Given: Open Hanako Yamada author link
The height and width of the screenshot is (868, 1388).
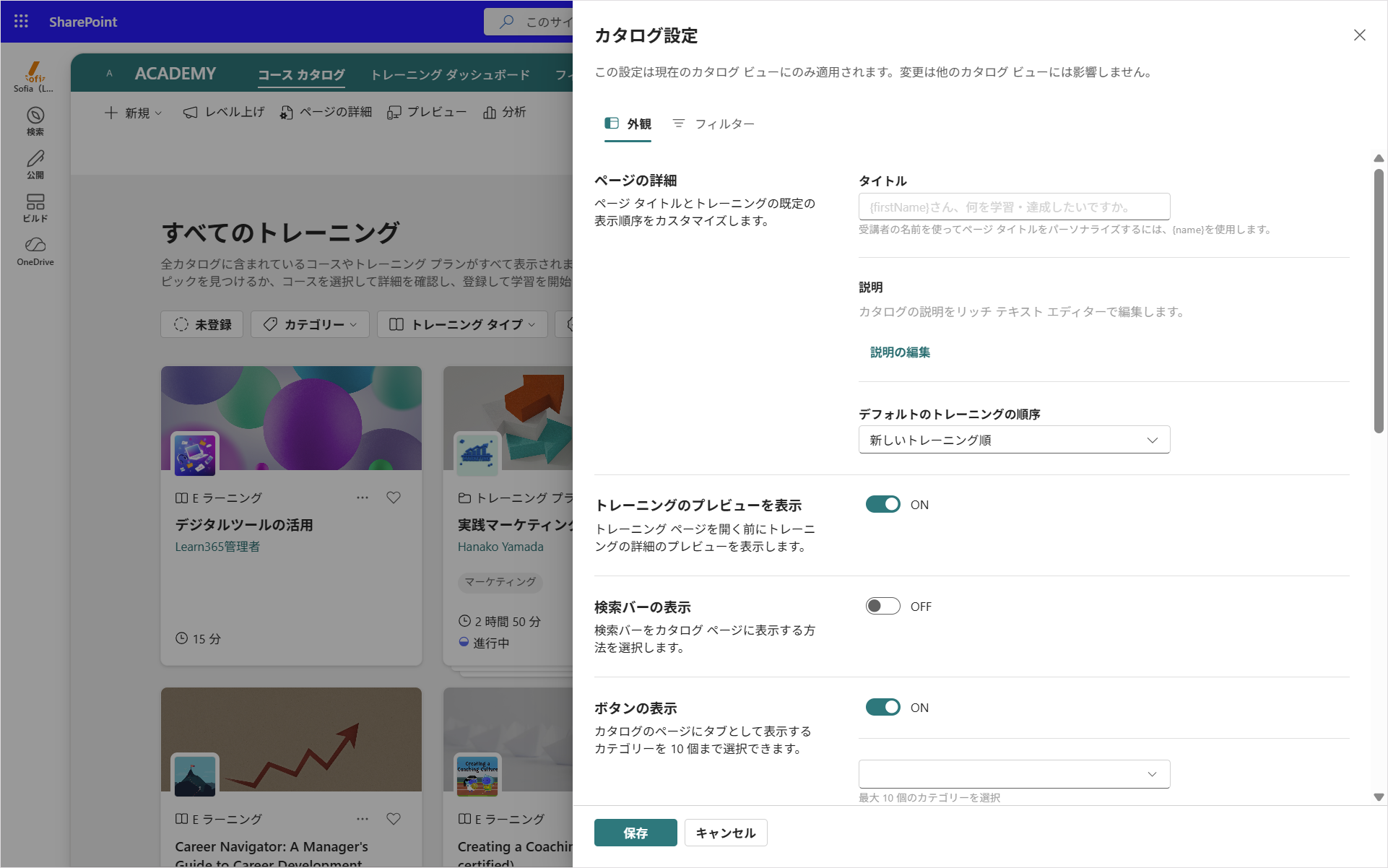Looking at the screenshot, I should (x=500, y=547).
